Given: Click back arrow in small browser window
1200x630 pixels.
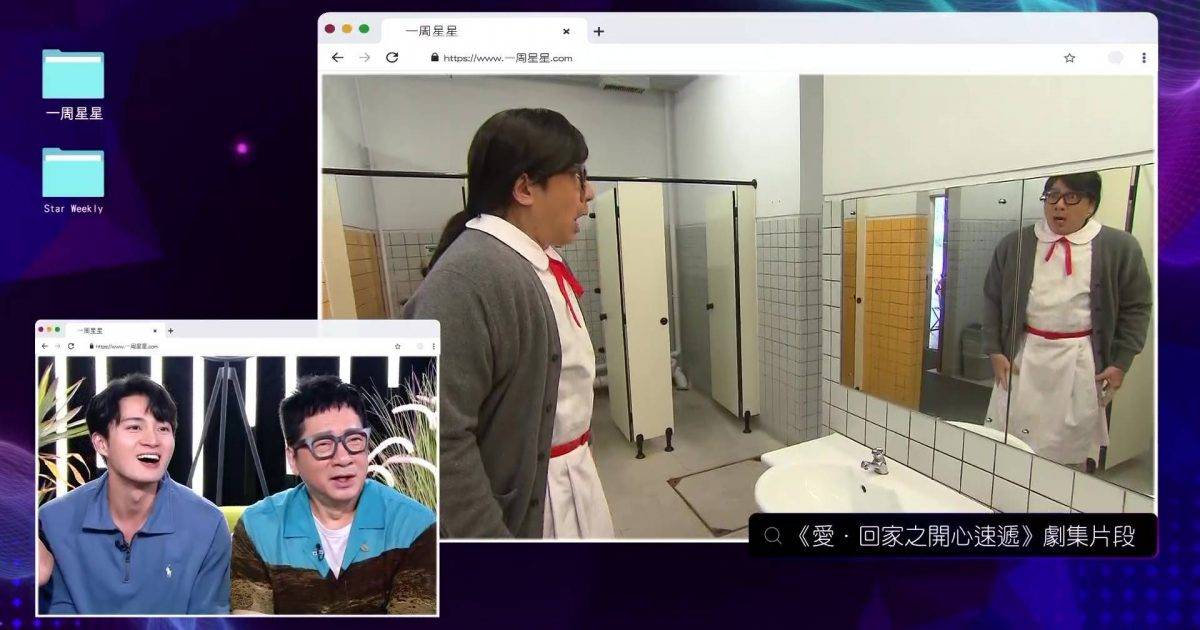Looking at the screenshot, I should coord(45,346).
